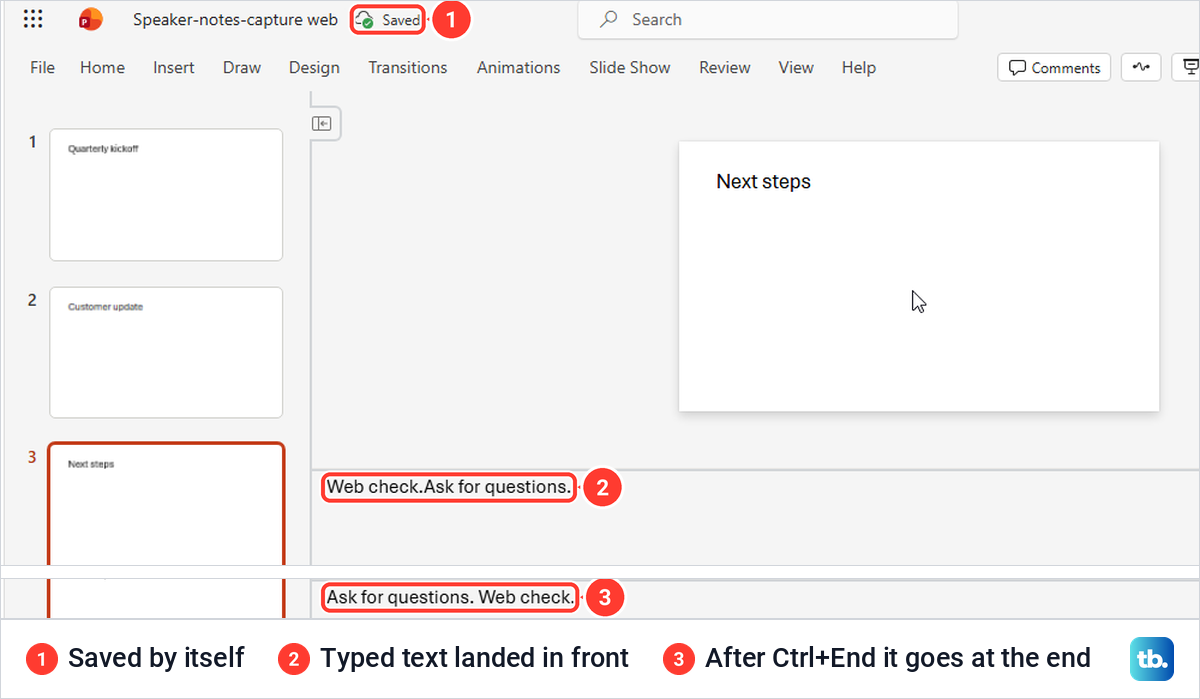Click the Present icon at far right

1189,67
